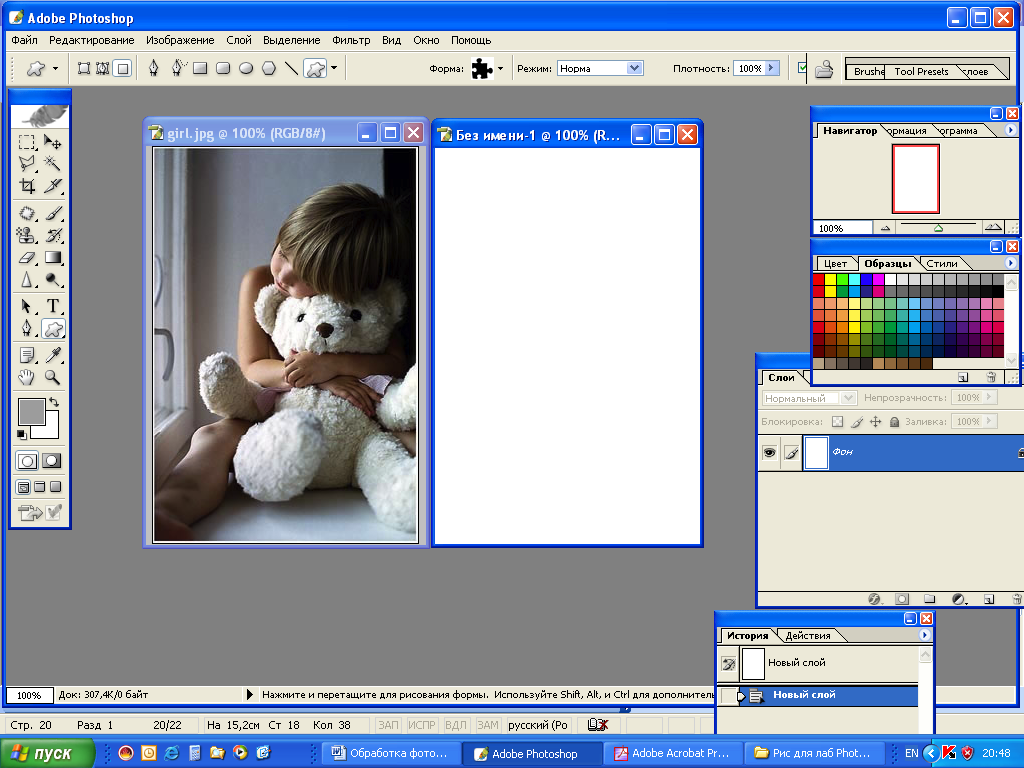This screenshot has width=1024, height=768.
Task: Select the Move tool
Action: click(x=52, y=142)
